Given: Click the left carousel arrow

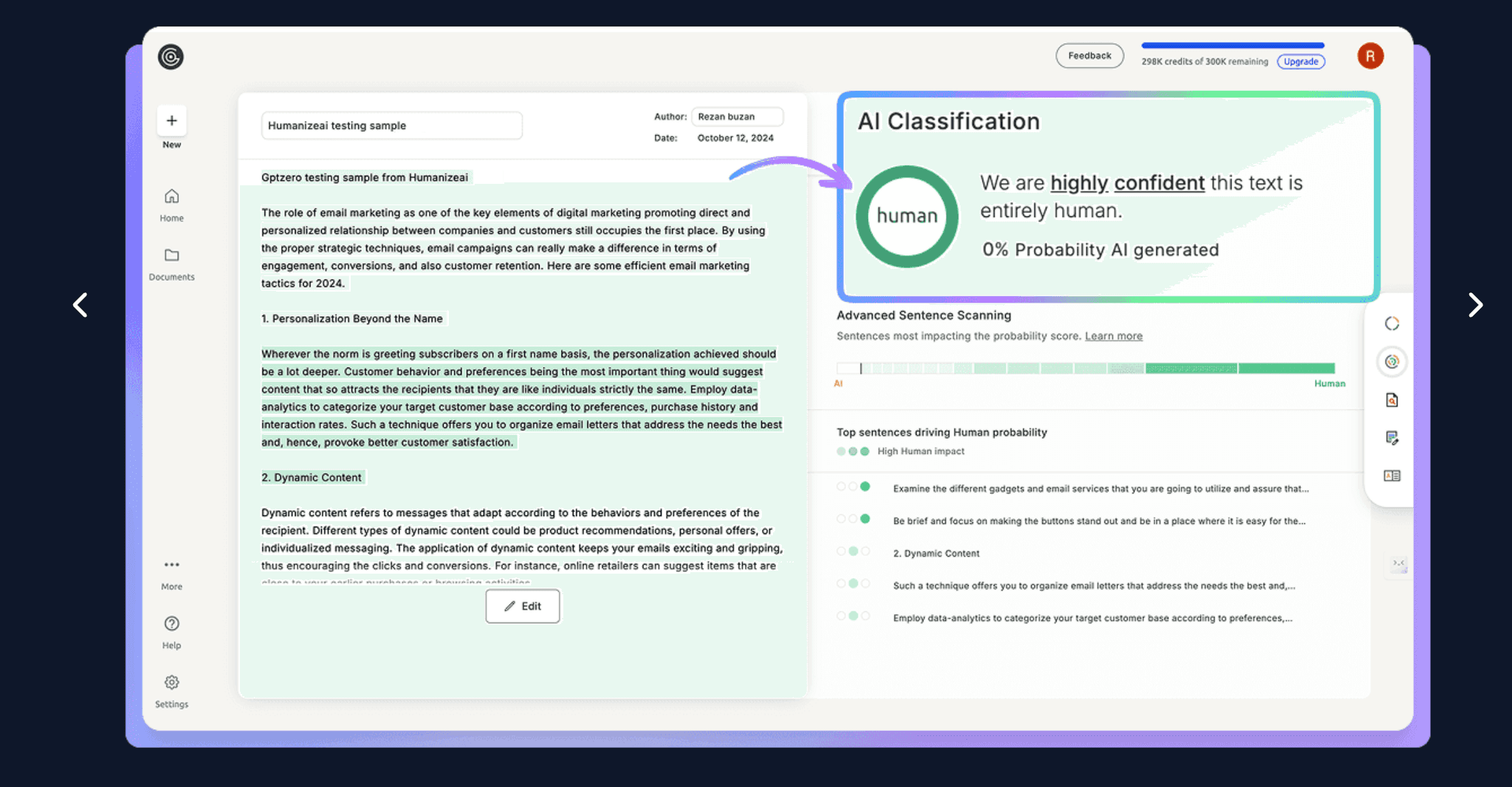Looking at the screenshot, I should 80,305.
